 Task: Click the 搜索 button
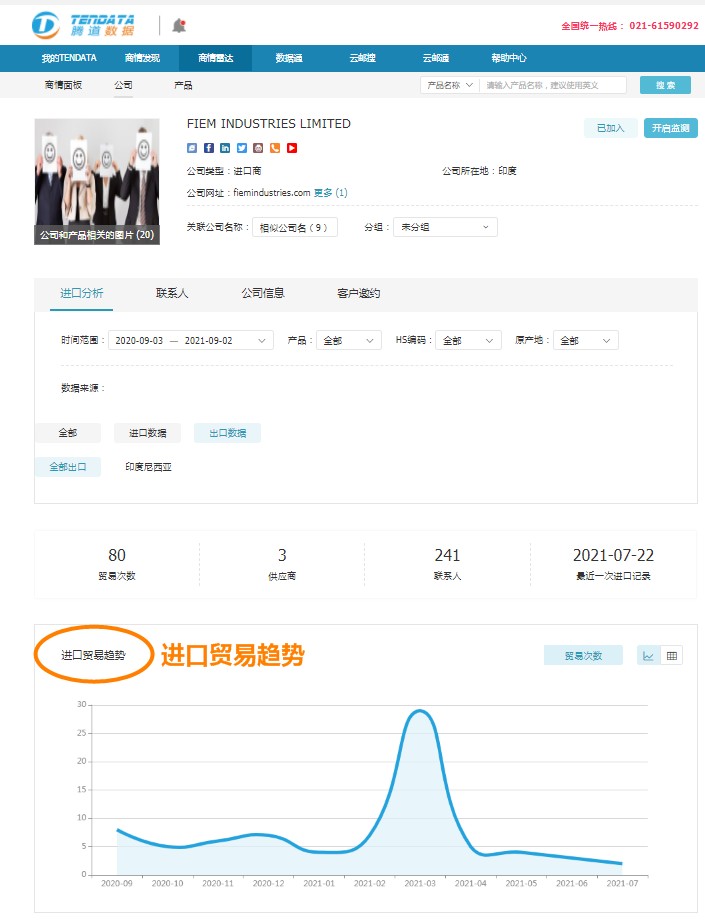tap(665, 85)
